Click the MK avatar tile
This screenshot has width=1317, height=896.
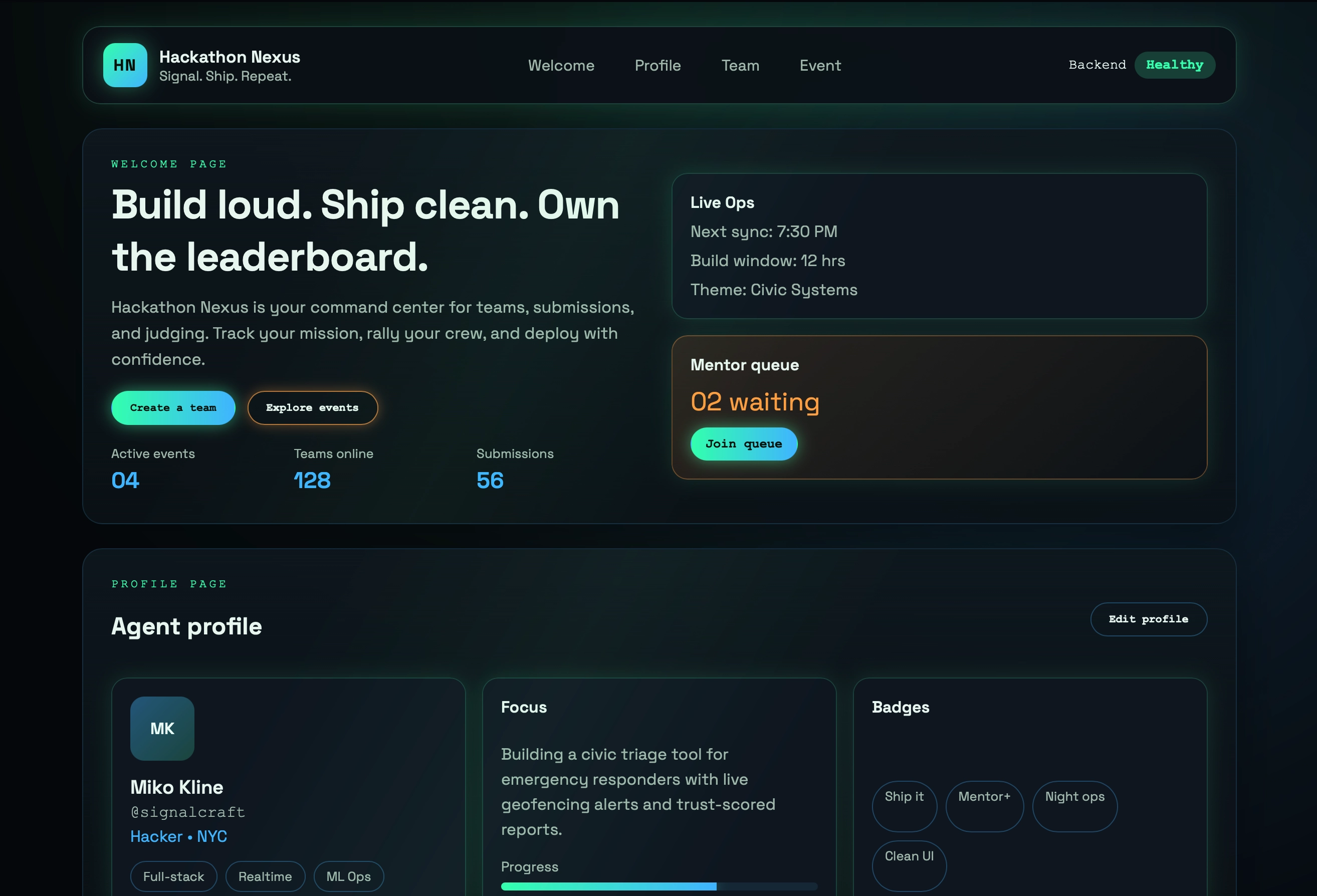pos(162,729)
